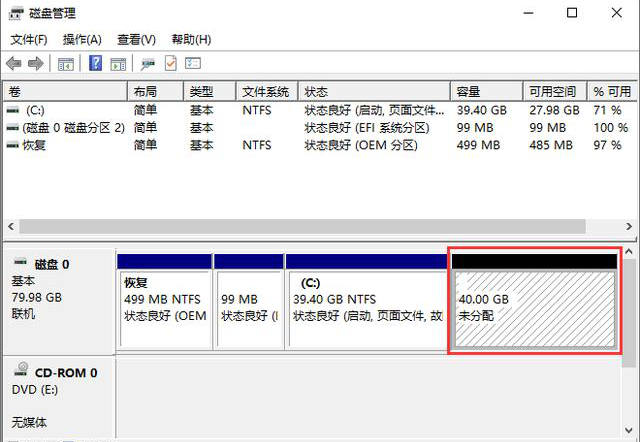Sort by the 卷 column header
Image resolution: width=640 pixels, height=442 pixels.
[66, 91]
